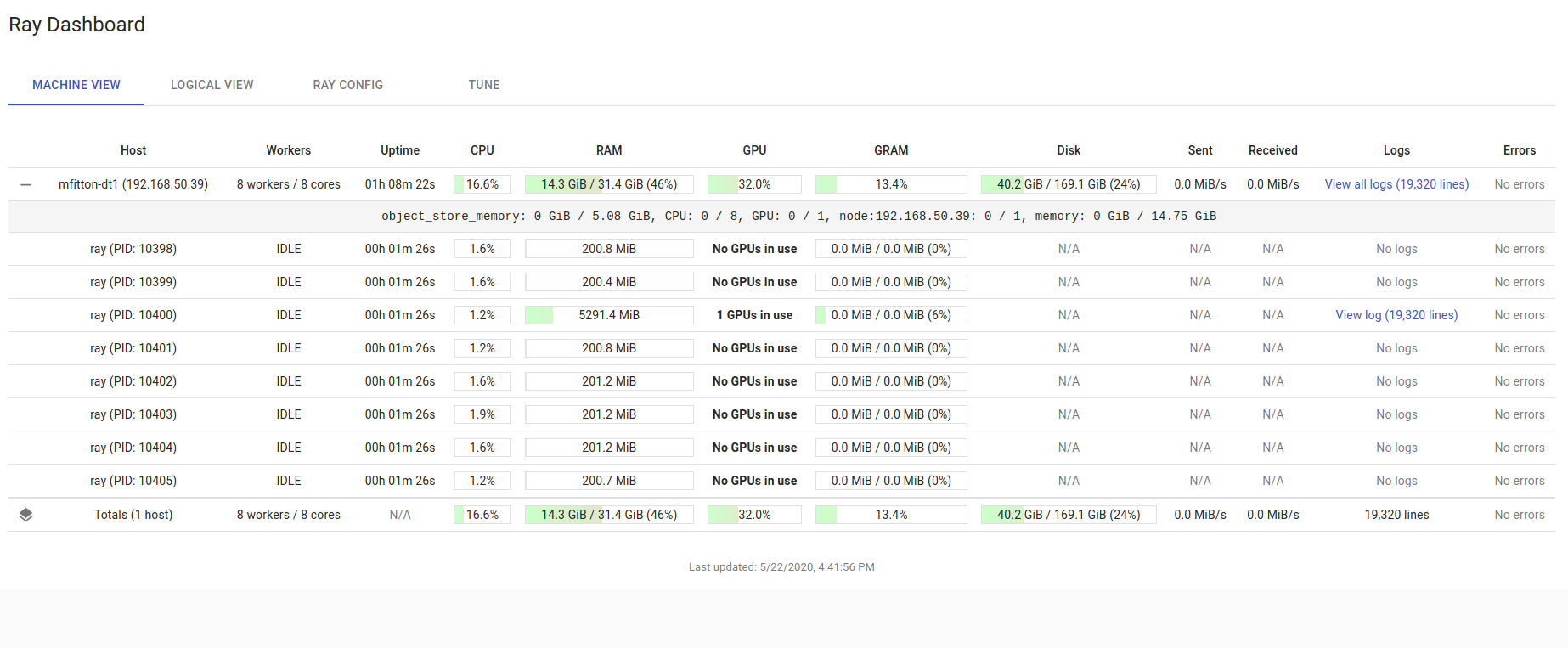The width and height of the screenshot is (1568, 648).
Task: Click the RAM bar for PID 10400
Action: 609,315
